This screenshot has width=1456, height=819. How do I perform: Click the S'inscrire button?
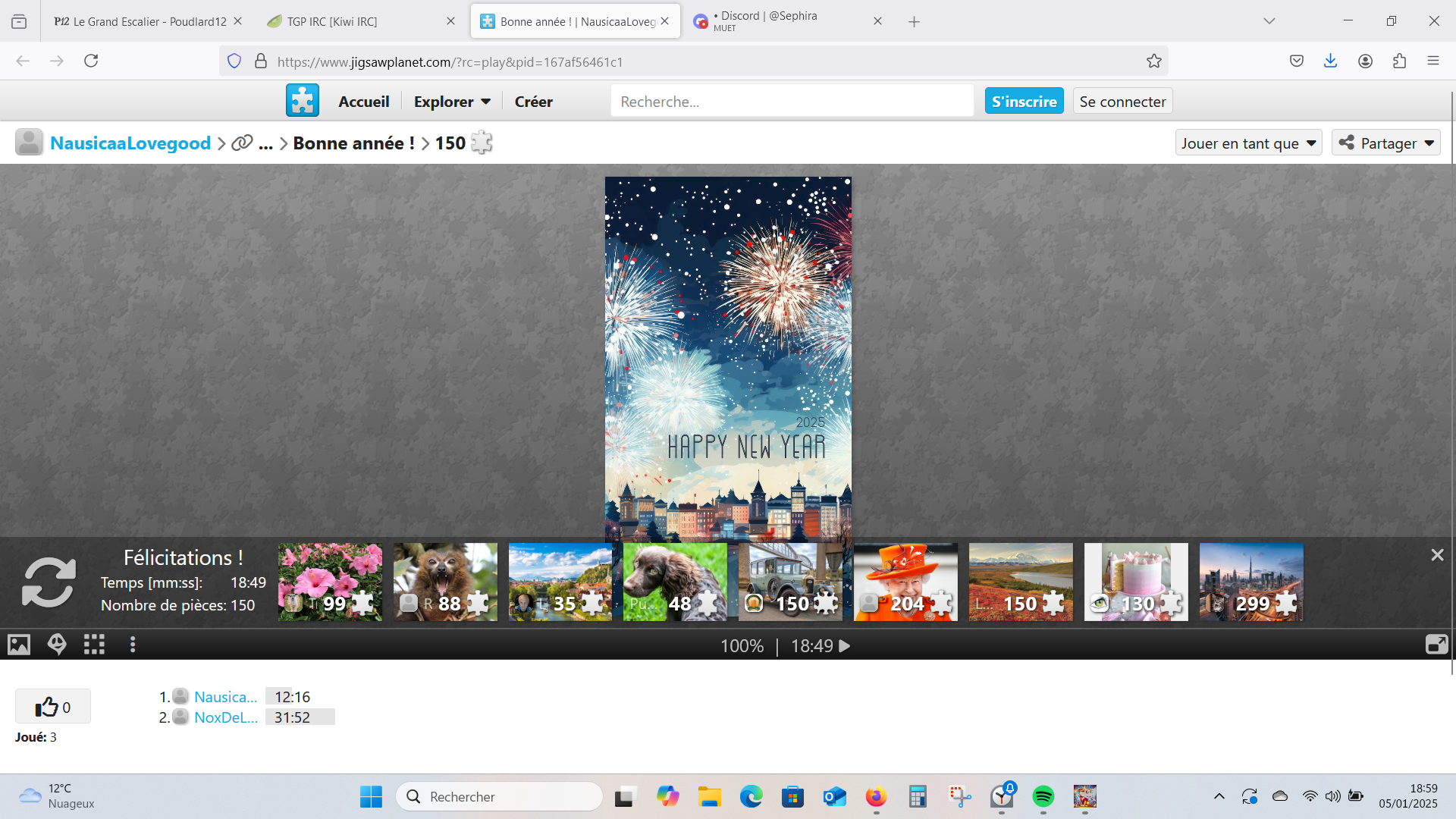pos(1024,102)
